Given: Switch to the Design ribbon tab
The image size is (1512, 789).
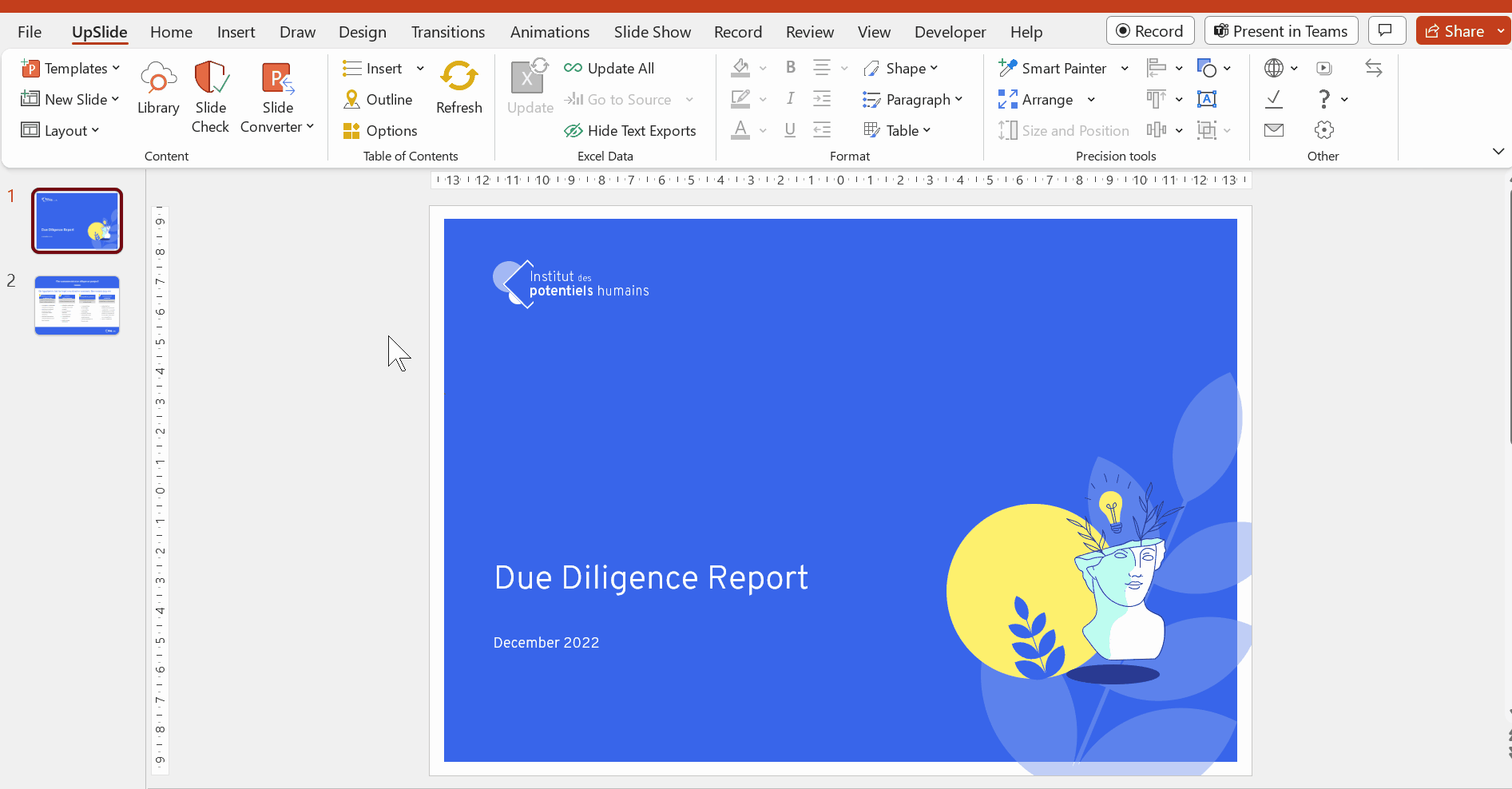Looking at the screenshot, I should [362, 32].
